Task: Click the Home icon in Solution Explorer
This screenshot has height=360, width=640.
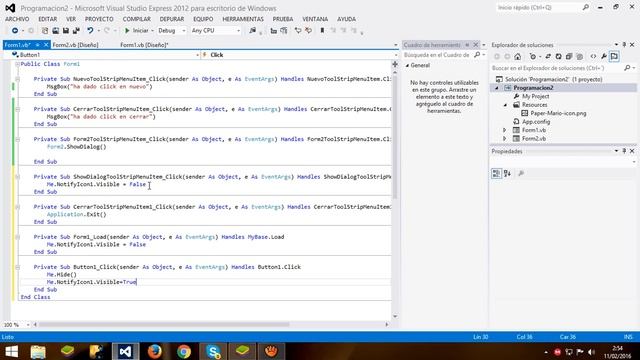Action: 518,57
